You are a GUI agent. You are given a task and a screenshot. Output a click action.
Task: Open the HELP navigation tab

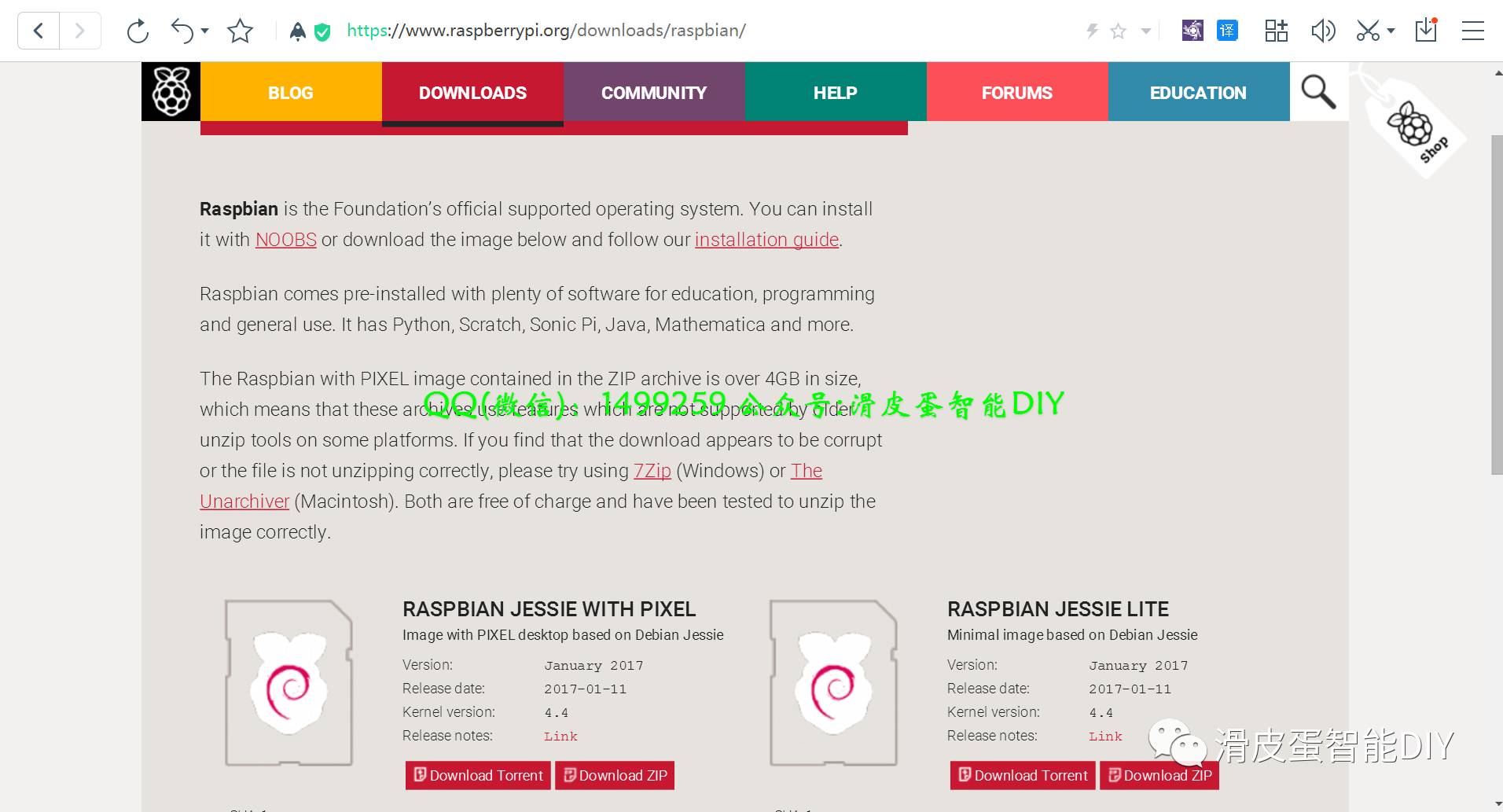click(836, 92)
